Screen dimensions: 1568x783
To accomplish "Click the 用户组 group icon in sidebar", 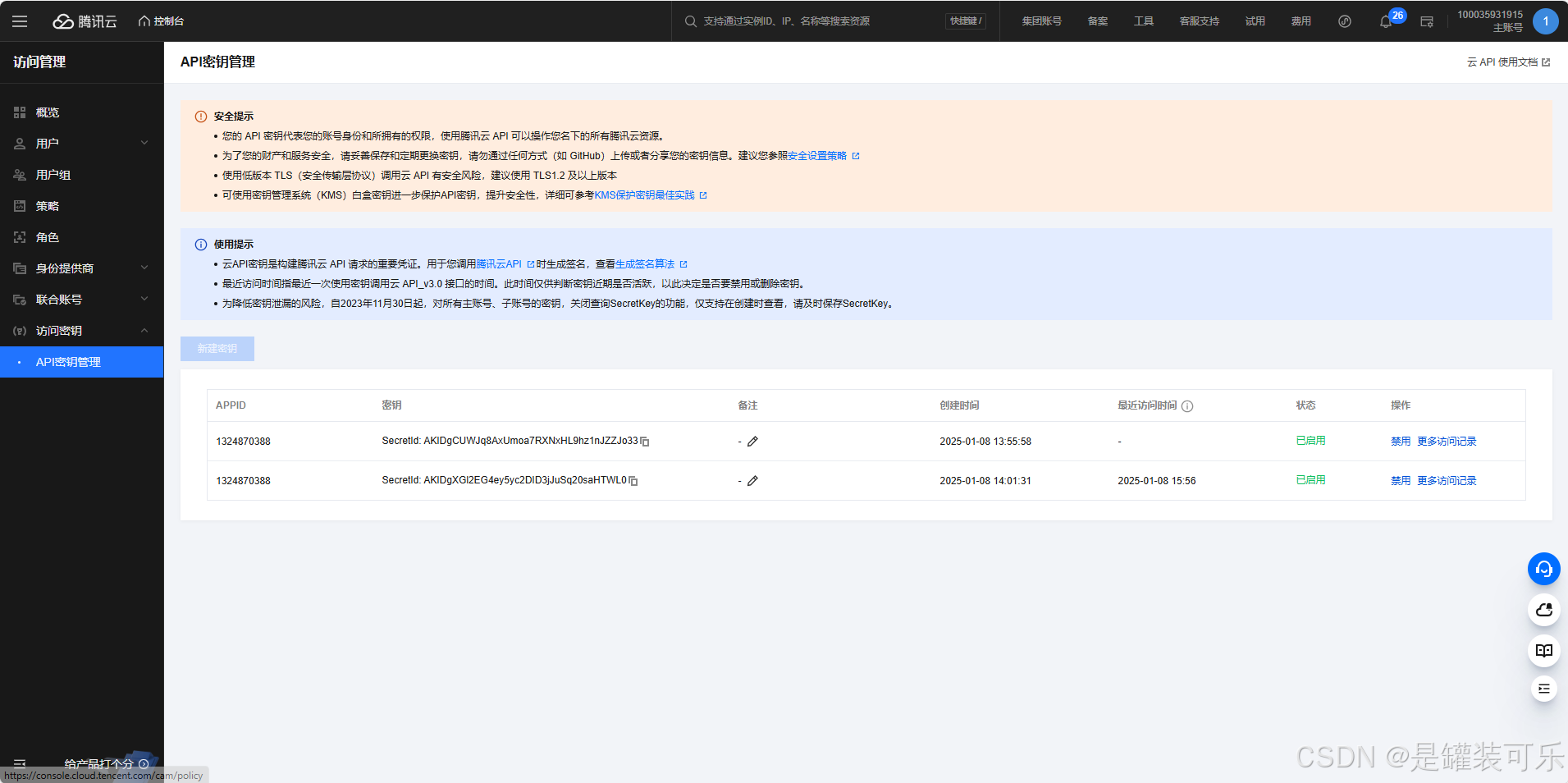I will pyautogui.click(x=20, y=175).
